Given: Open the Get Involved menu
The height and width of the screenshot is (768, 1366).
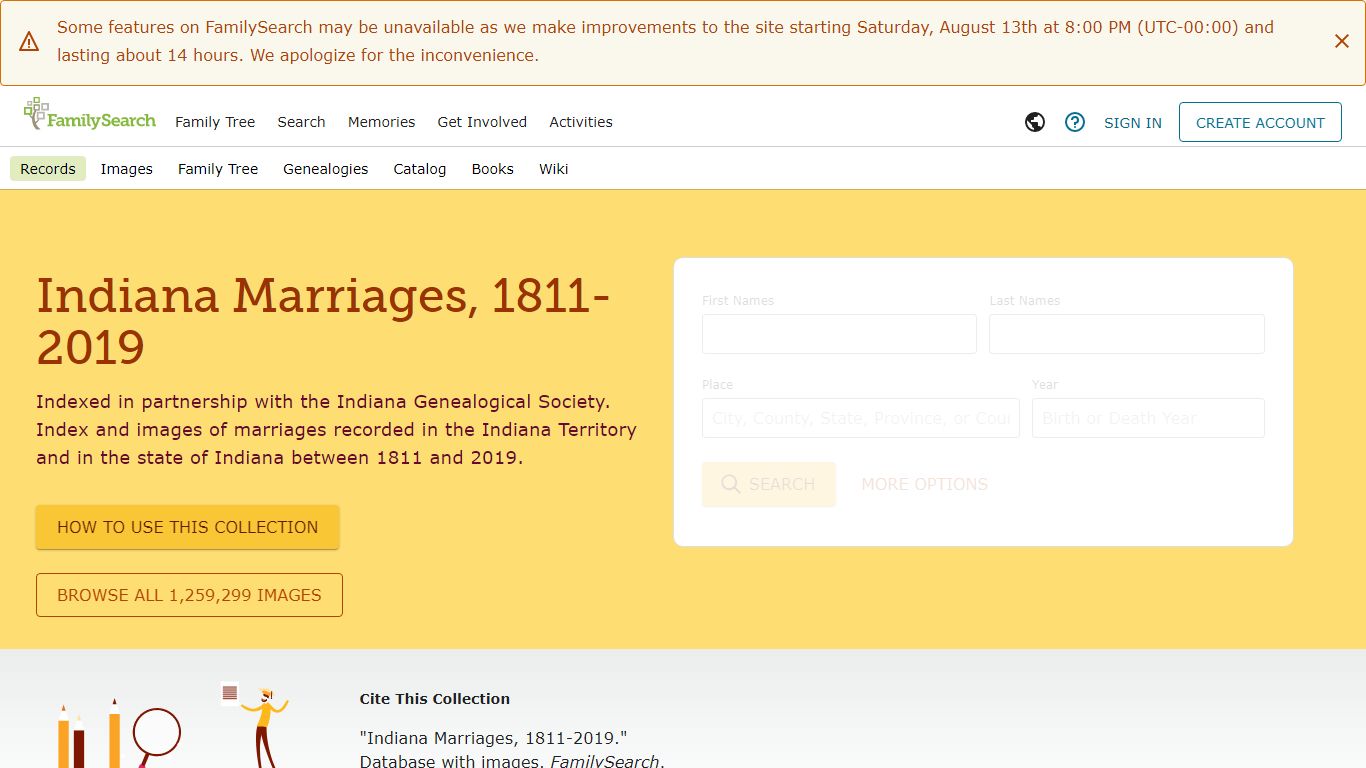Looking at the screenshot, I should pos(482,122).
